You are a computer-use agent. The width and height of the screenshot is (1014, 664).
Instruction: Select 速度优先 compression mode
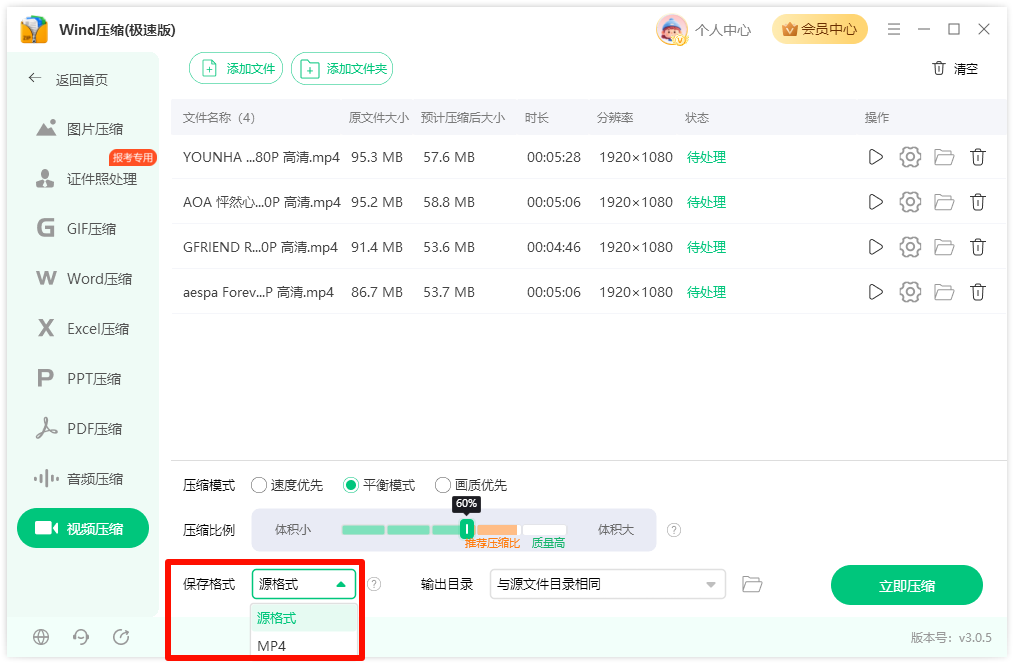287,485
